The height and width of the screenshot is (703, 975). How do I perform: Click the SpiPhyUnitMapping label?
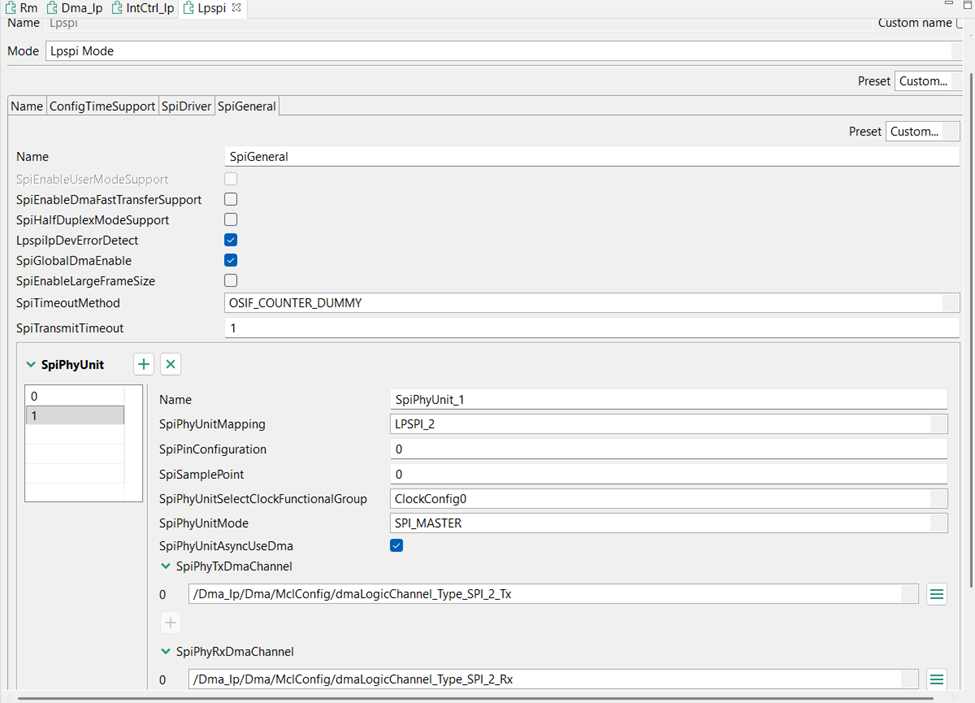click(x=212, y=424)
